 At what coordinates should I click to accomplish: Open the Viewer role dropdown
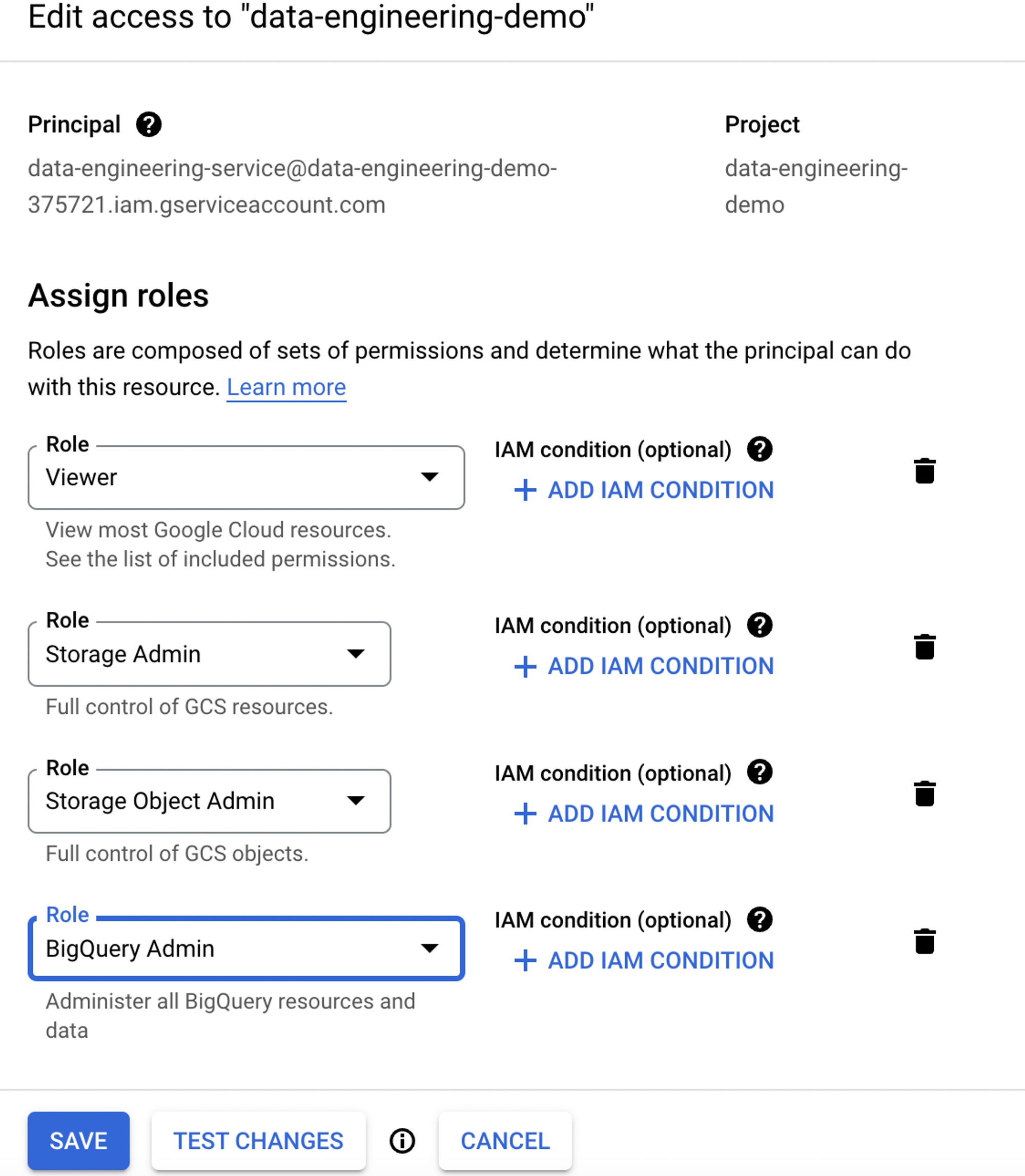246,478
